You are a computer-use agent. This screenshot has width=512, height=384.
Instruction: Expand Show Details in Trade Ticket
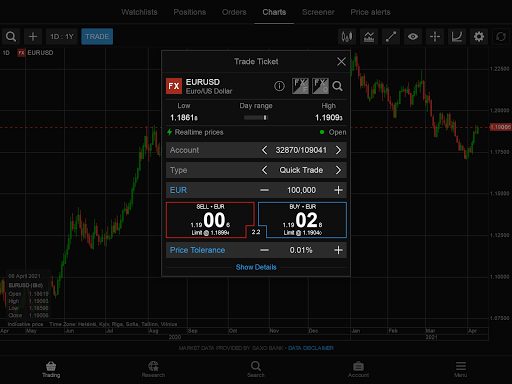pyautogui.click(x=256, y=267)
